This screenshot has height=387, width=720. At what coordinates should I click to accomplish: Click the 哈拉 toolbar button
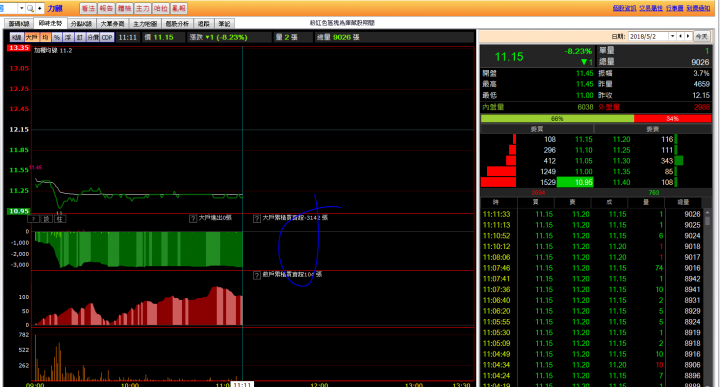point(161,9)
